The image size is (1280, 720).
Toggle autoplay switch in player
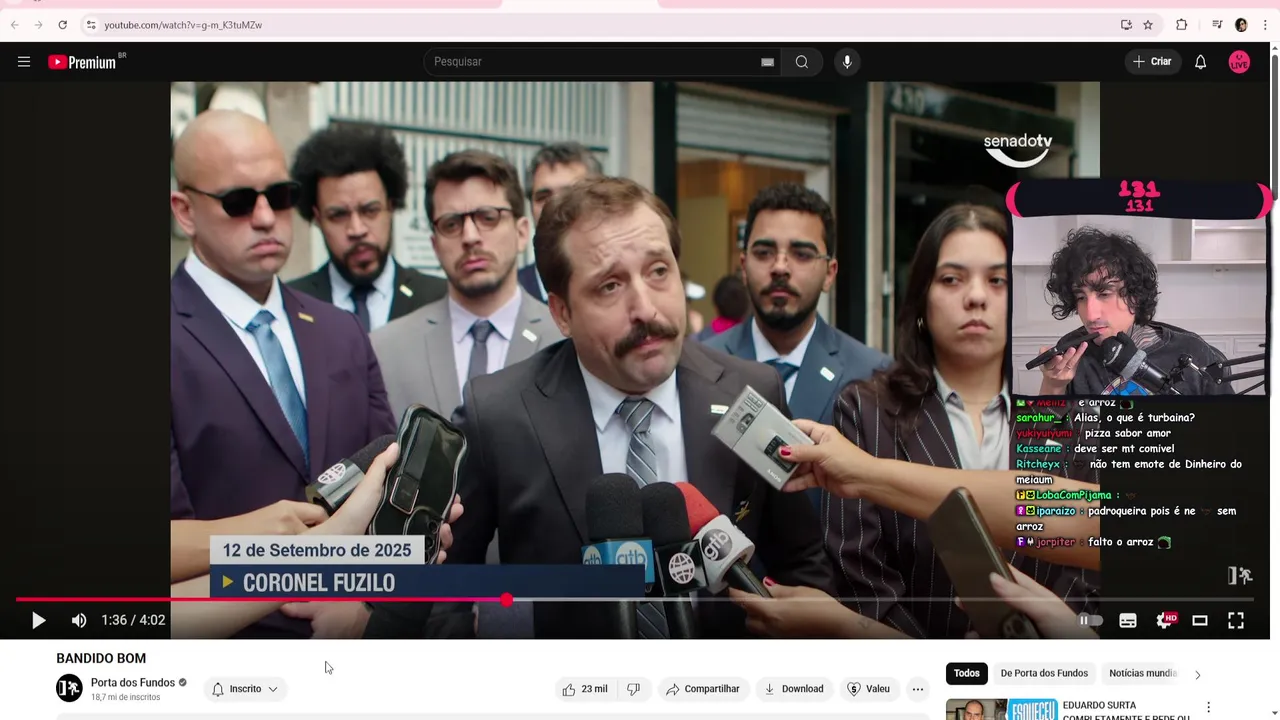[1090, 621]
